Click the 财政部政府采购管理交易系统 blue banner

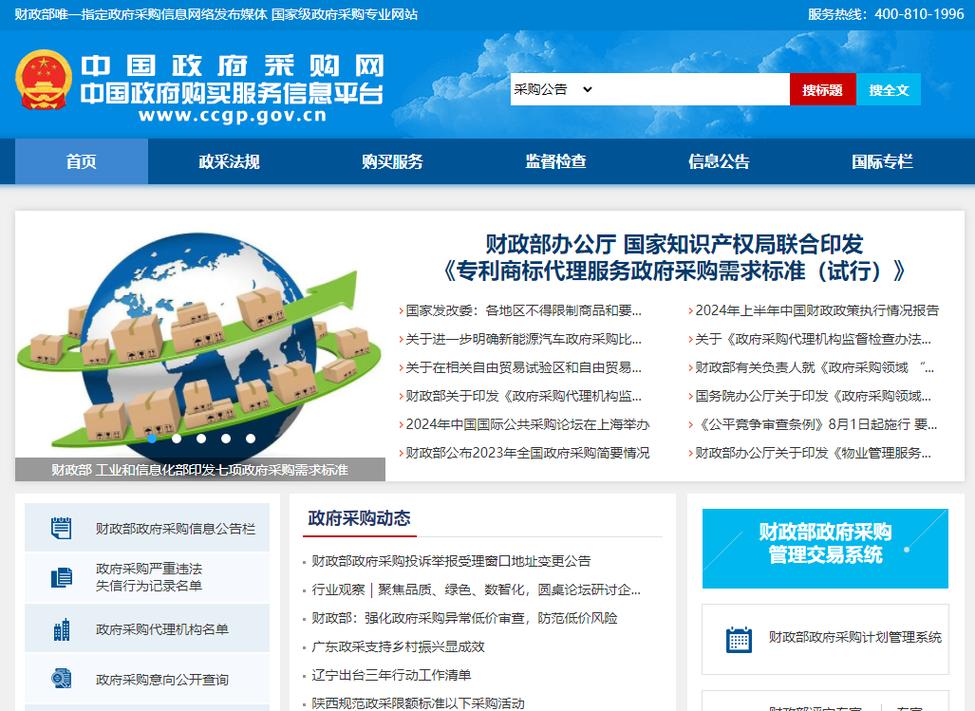point(825,549)
